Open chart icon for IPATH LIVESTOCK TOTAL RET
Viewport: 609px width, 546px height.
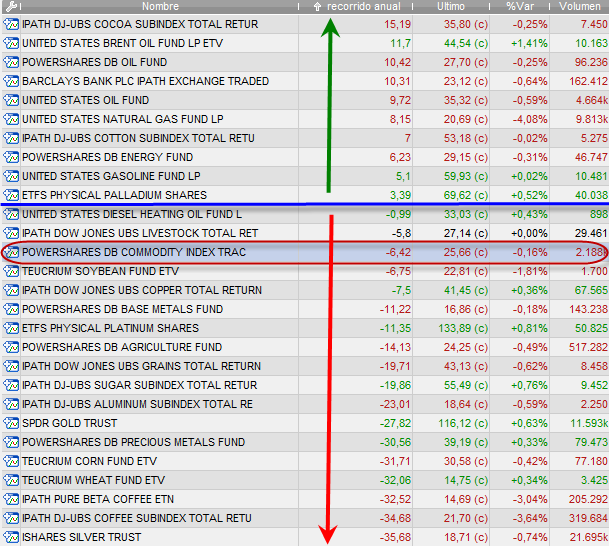click(11, 233)
